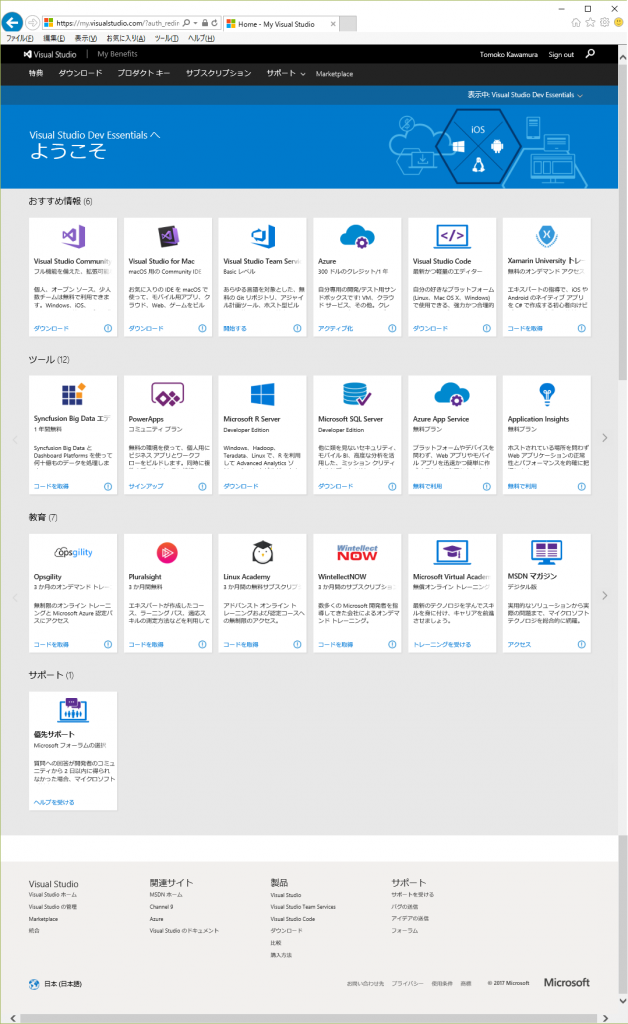Click the Xamarin University shield icon
628x1024 pixels.
(546, 236)
